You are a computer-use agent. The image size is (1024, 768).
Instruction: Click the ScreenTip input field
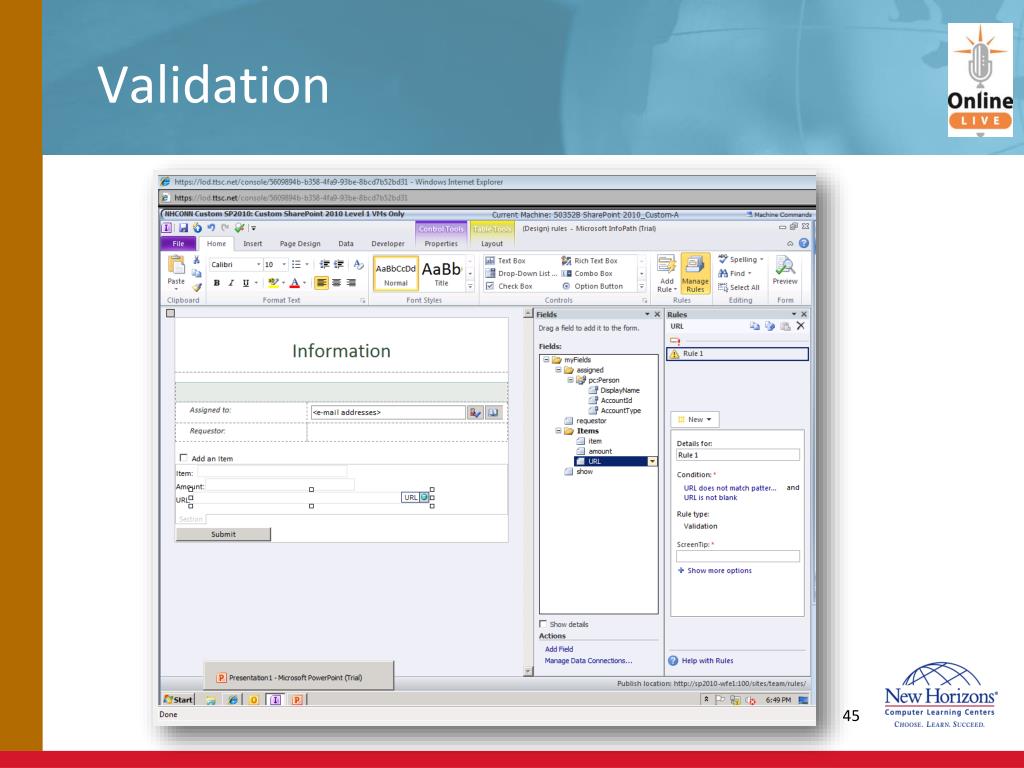[x=738, y=556]
